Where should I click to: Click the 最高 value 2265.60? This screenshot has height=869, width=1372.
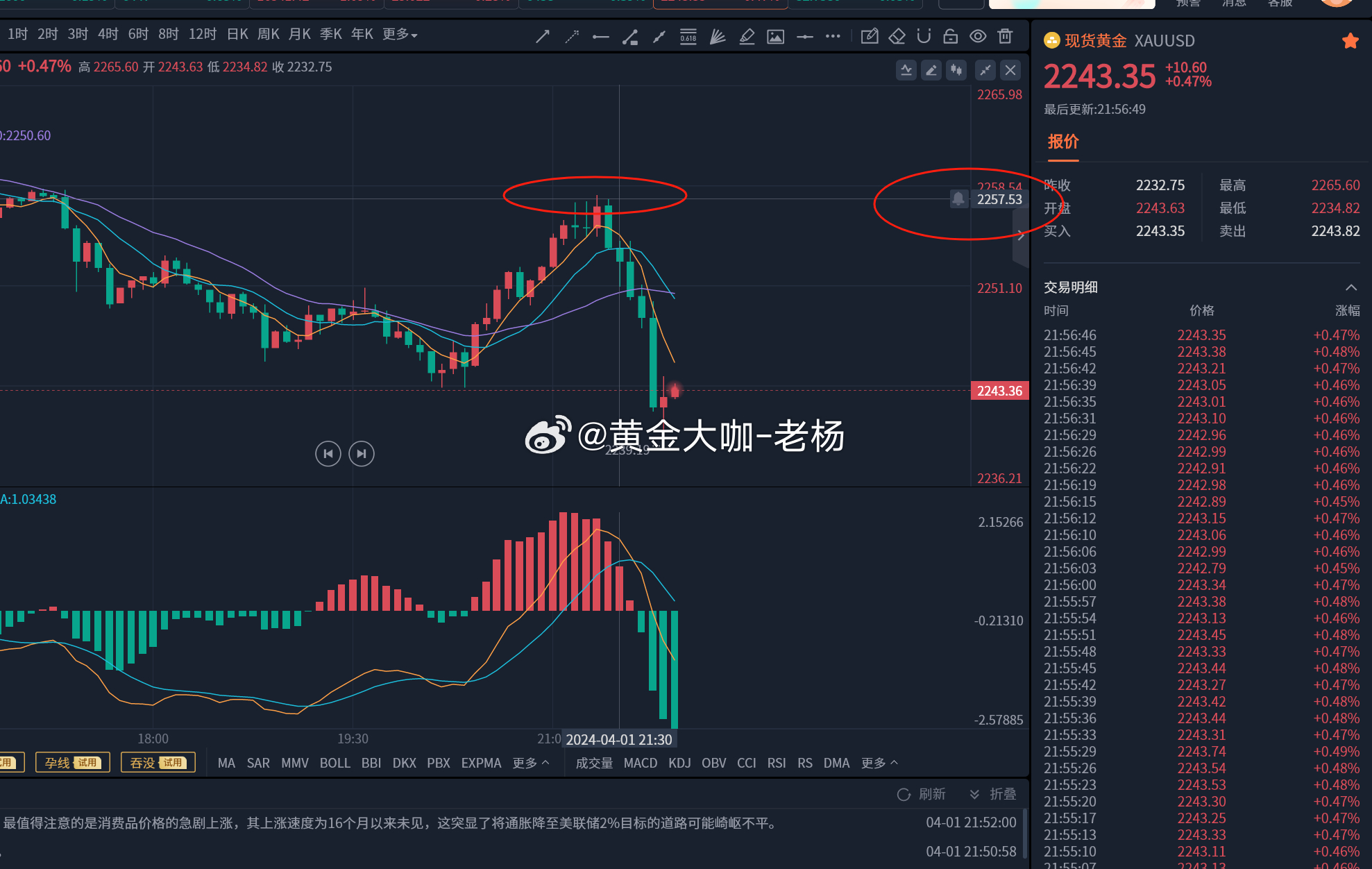1335,185
